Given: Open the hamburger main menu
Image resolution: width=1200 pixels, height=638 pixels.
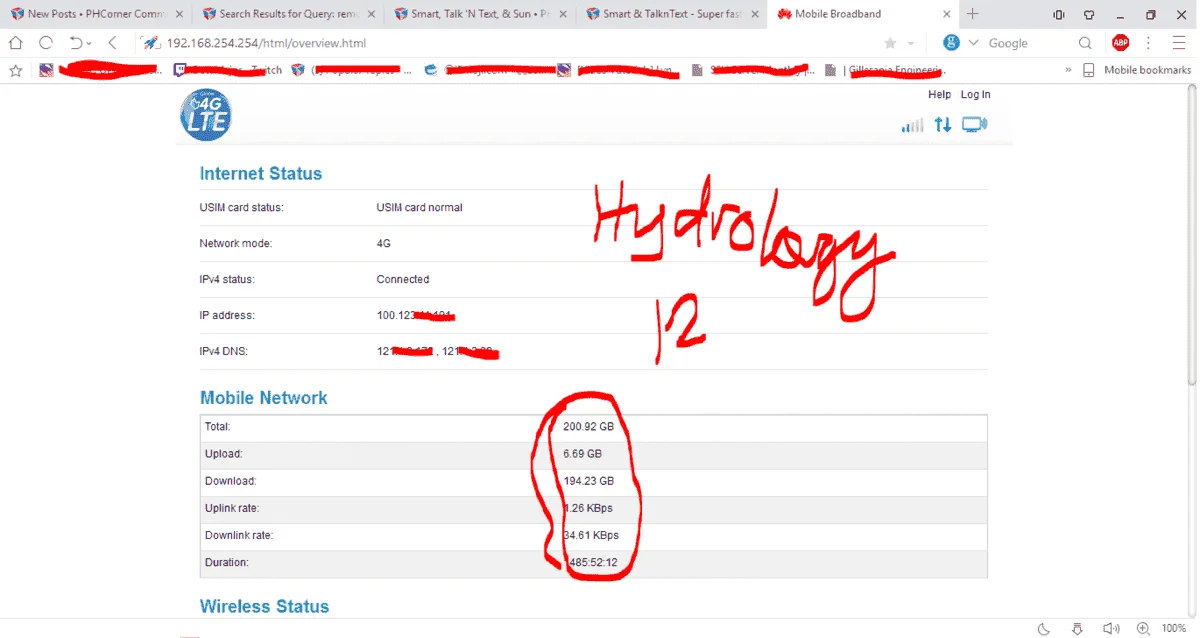Looking at the screenshot, I should coord(1178,43).
